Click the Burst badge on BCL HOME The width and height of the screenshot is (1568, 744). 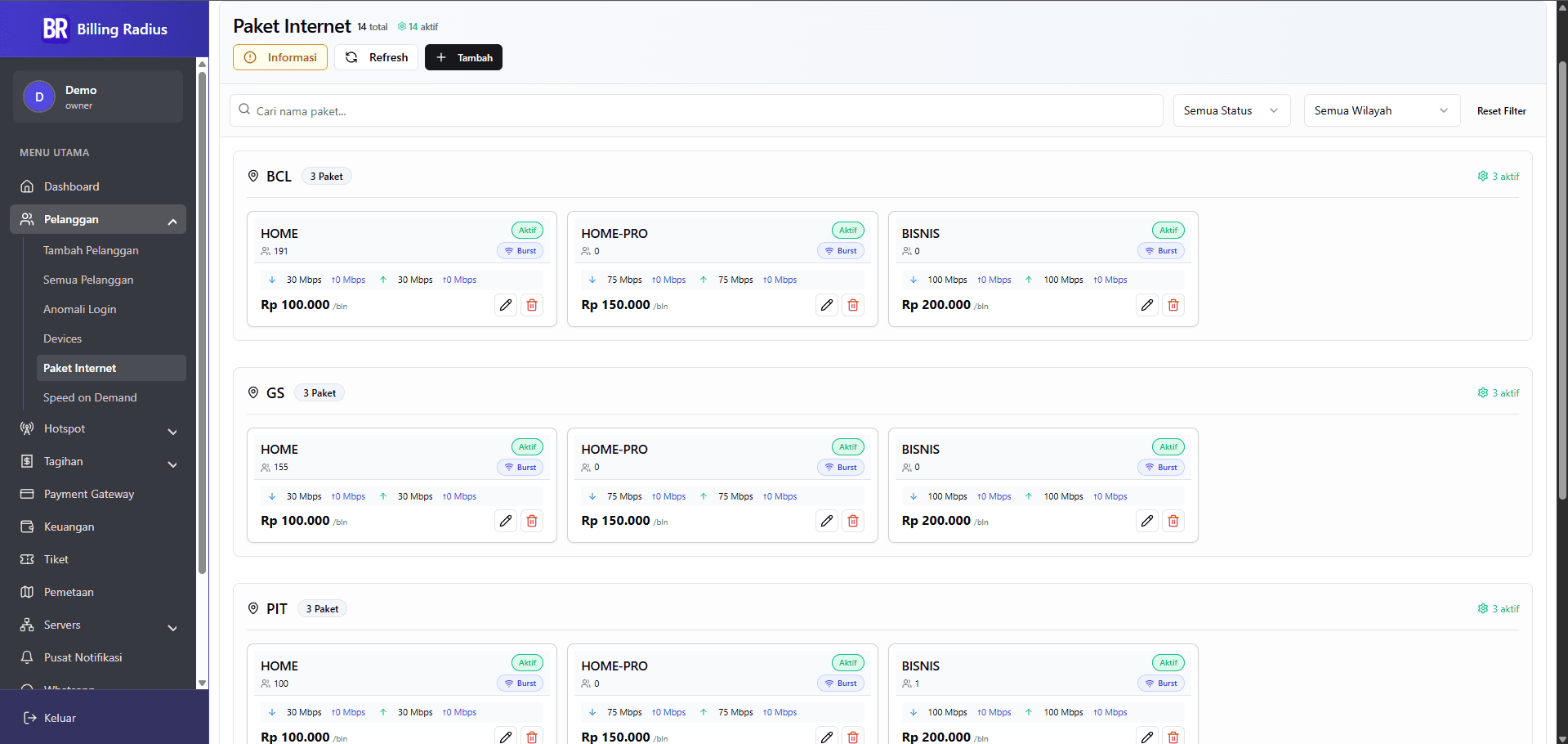click(x=520, y=251)
